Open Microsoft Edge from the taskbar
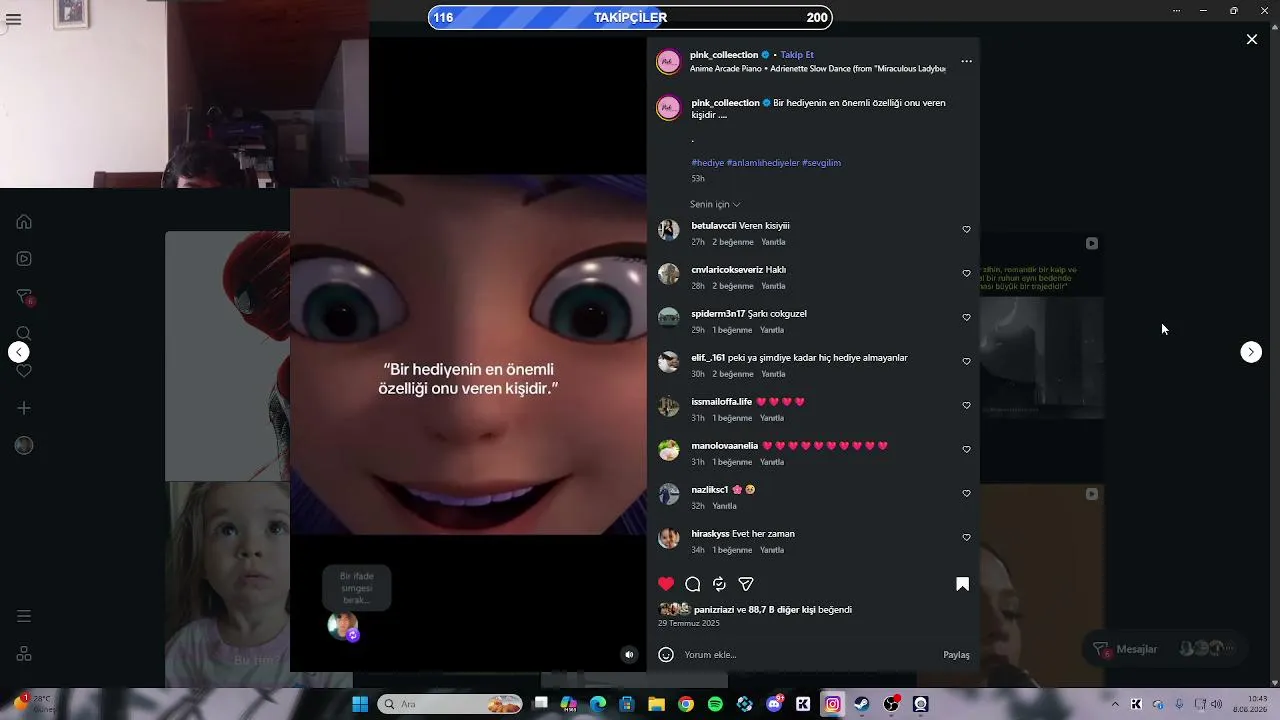Image resolution: width=1280 pixels, height=720 pixels. tap(598, 704)
